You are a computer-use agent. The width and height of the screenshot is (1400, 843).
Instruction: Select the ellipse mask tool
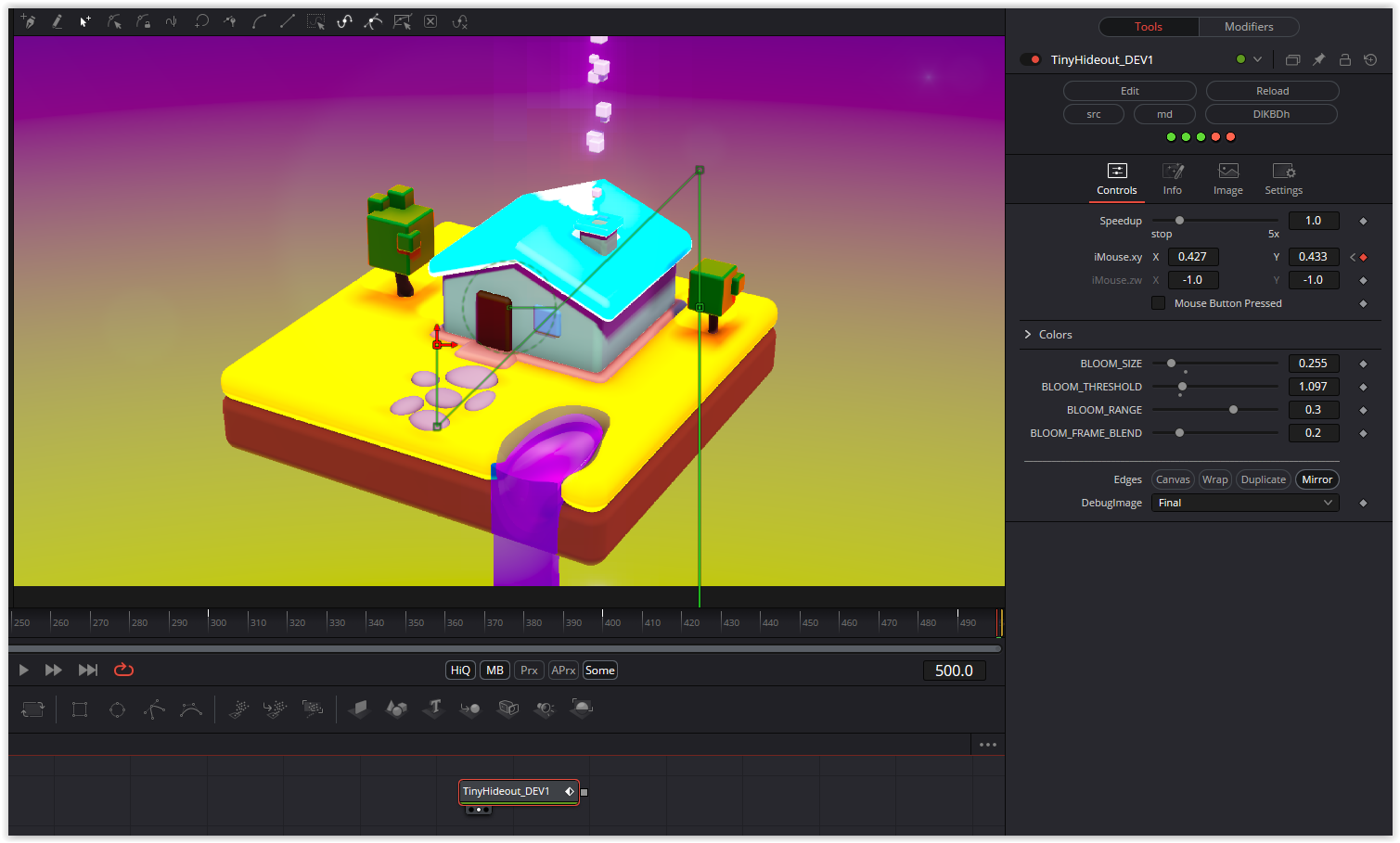[117, 709]
